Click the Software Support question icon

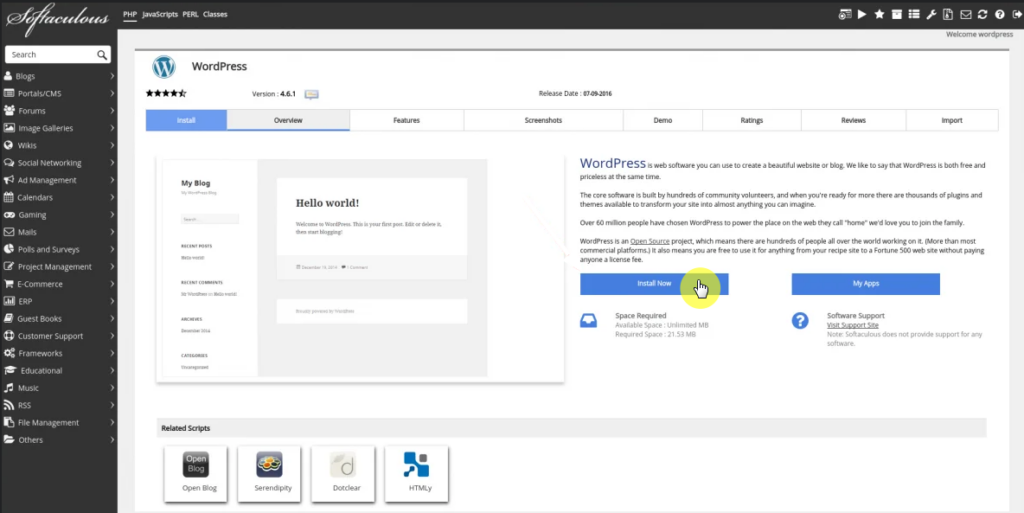click(800, 320)
